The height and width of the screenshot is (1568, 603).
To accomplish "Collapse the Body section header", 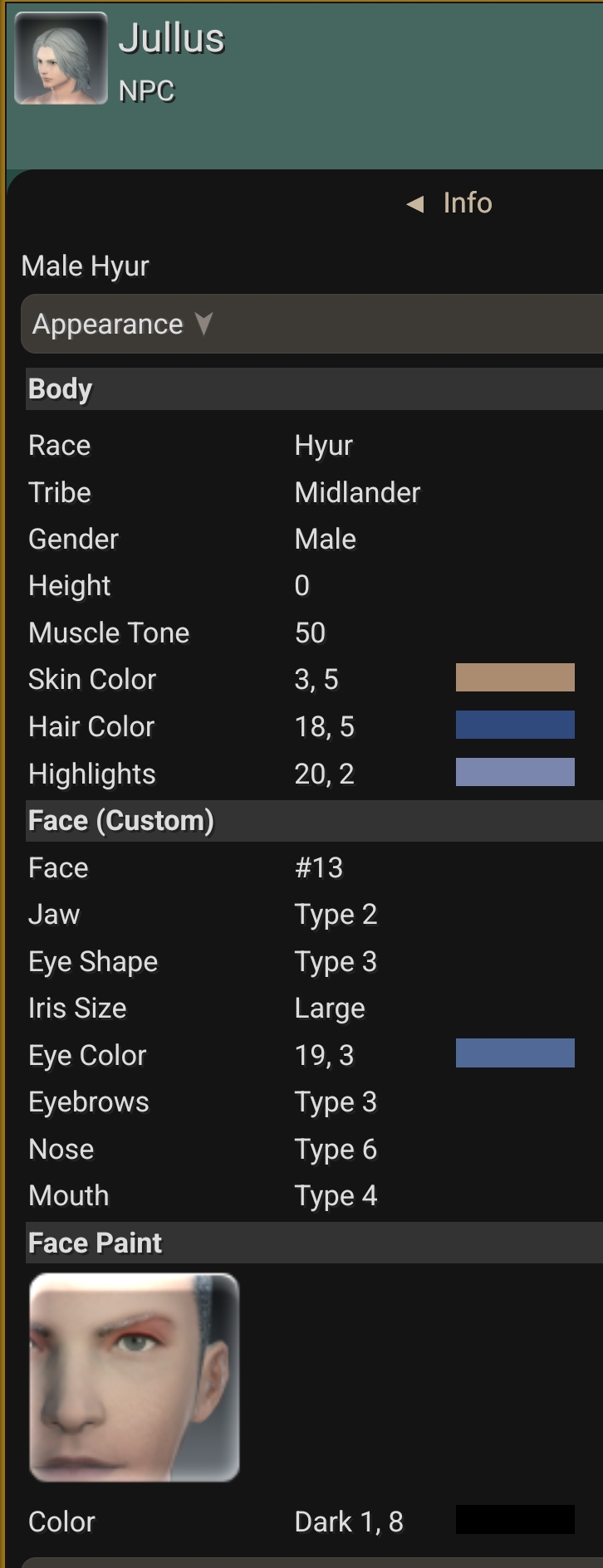I will (x=60, y=388).
